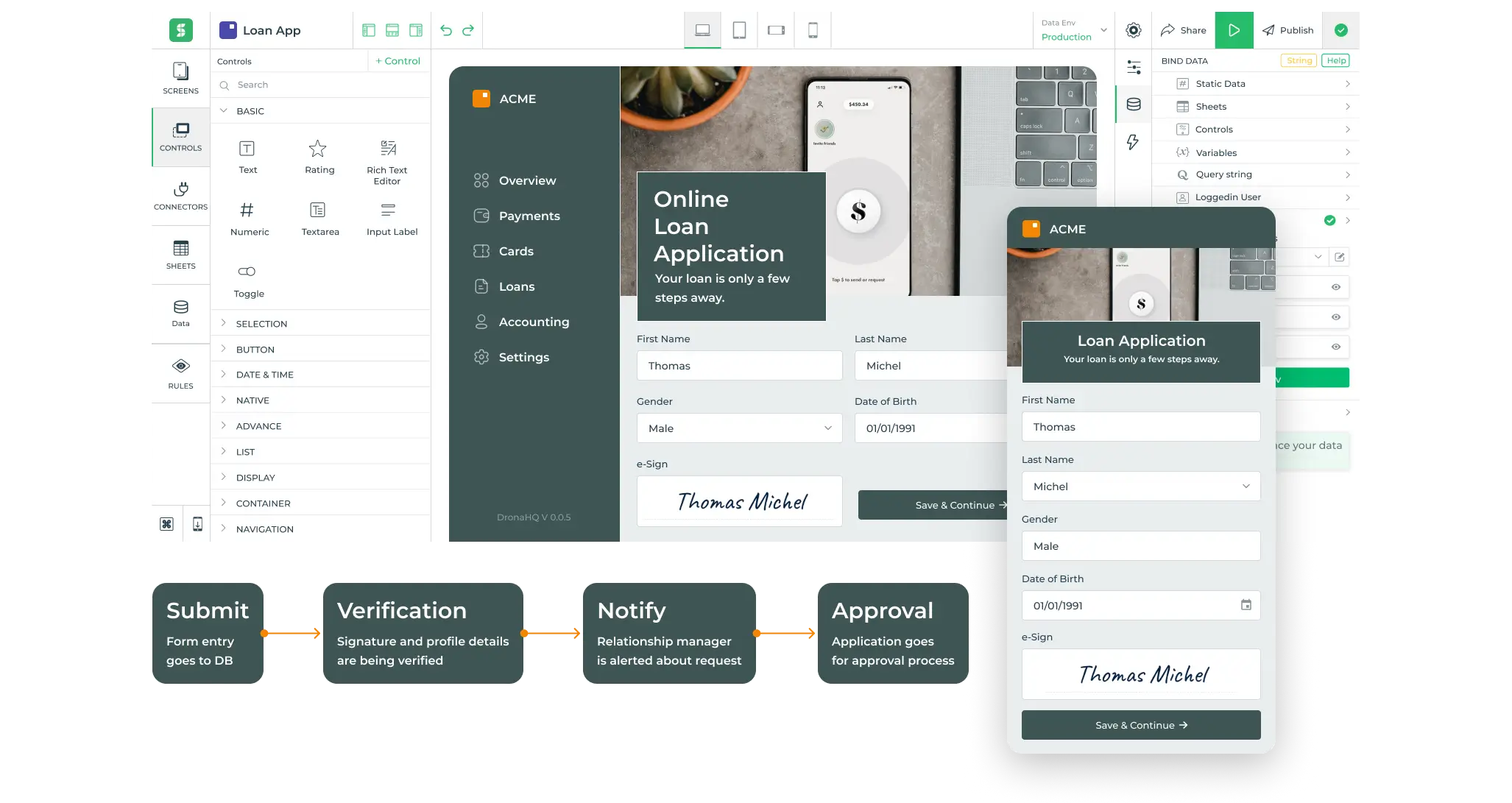Image resolution: width=1512 pixels, height=803 pixels.
Task: Switch to mobile phone preview
Action: [x=813, y=30]
